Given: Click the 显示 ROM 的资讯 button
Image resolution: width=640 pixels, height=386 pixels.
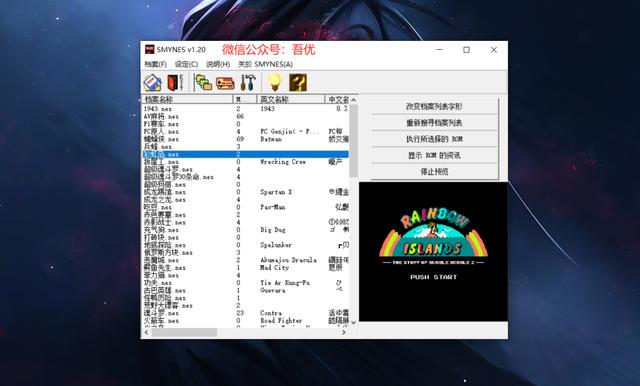Looking at the screenshot, I should [x=434, y=155].
